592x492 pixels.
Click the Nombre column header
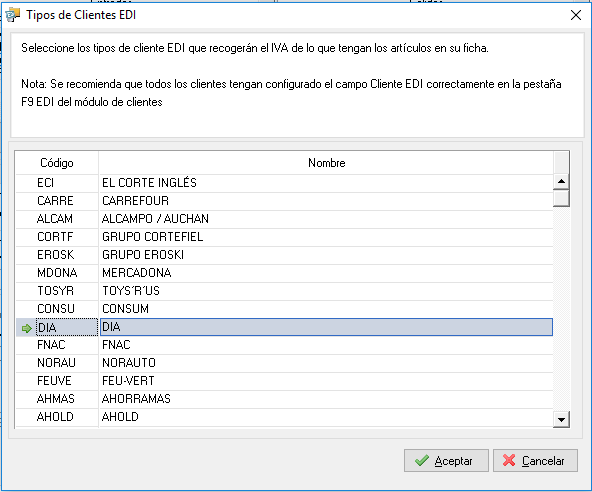[326, 163]
